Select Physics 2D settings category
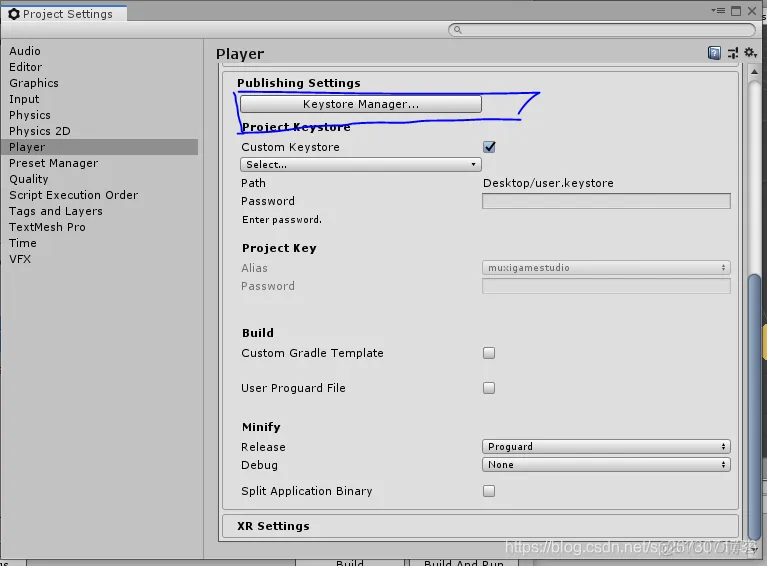Image resolution: width=767 pixels, height=566 pixels. tap(40, 131)
